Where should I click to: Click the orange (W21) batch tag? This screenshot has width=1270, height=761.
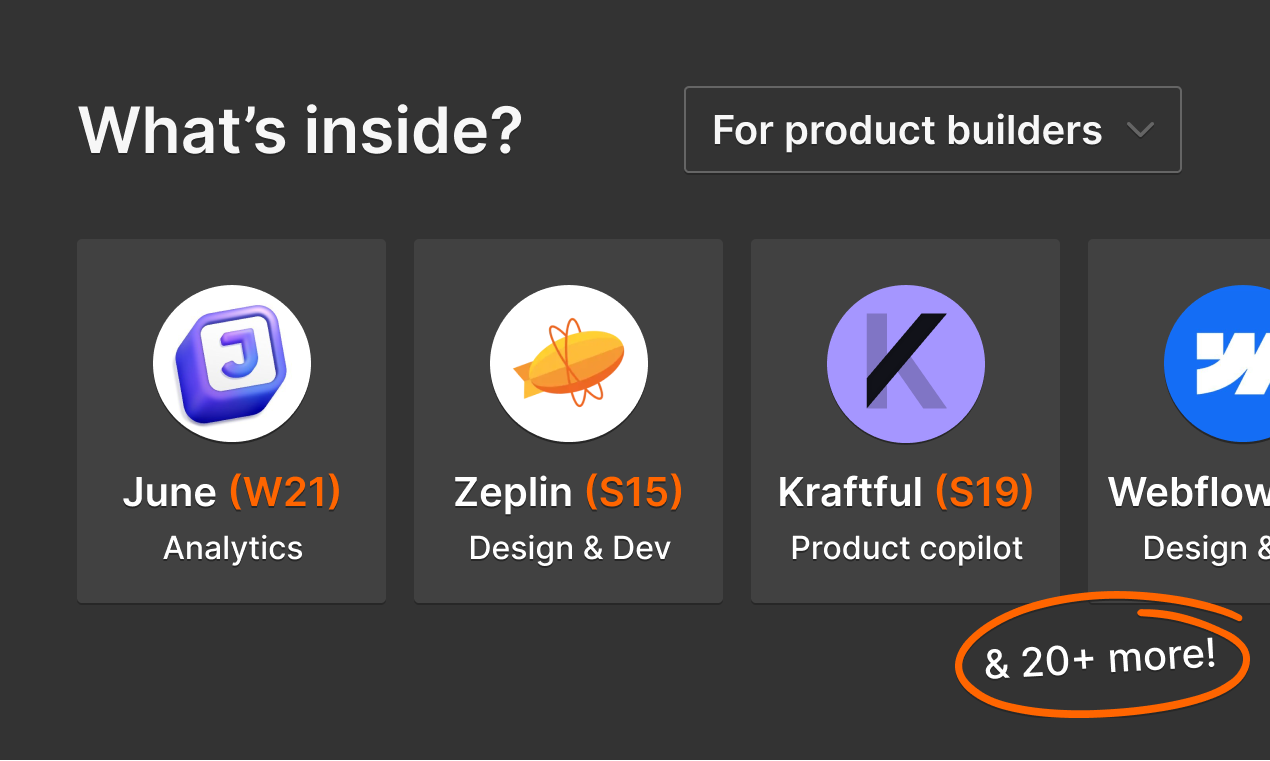[285, 492]
